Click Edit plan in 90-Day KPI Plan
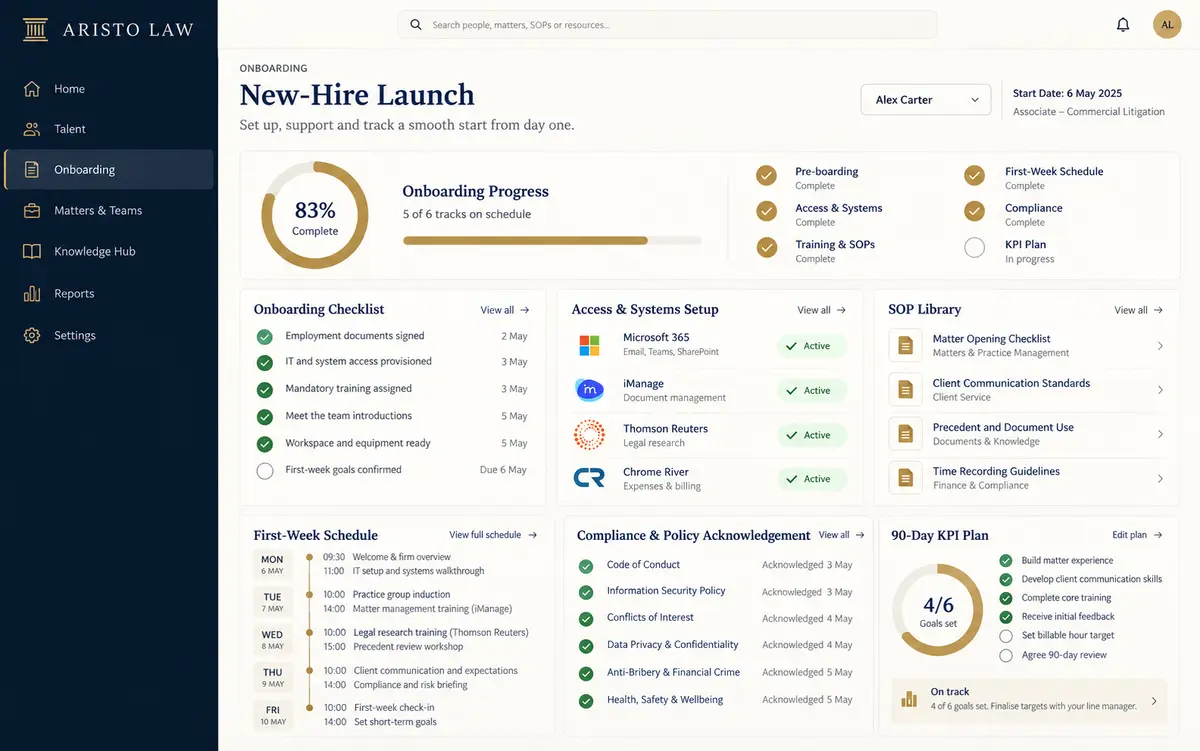The image size is (1200, 751). click(1138, 535)
